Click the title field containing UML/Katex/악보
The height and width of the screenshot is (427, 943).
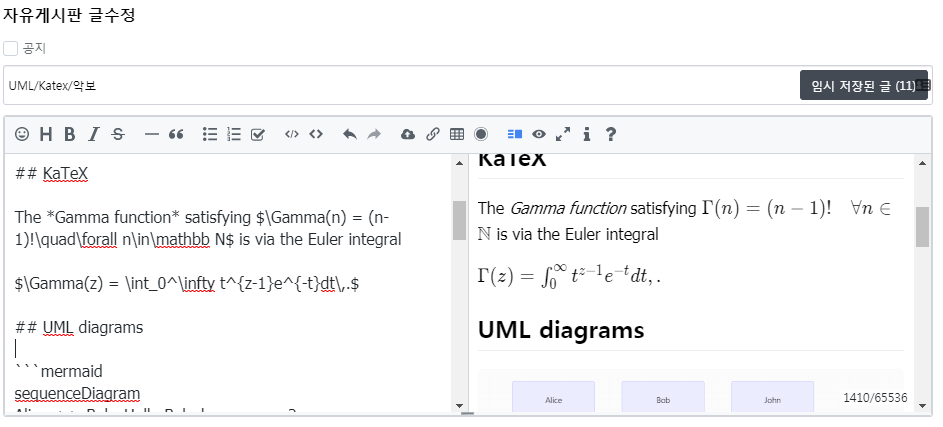pyautogui.click(x=400, y=86)
